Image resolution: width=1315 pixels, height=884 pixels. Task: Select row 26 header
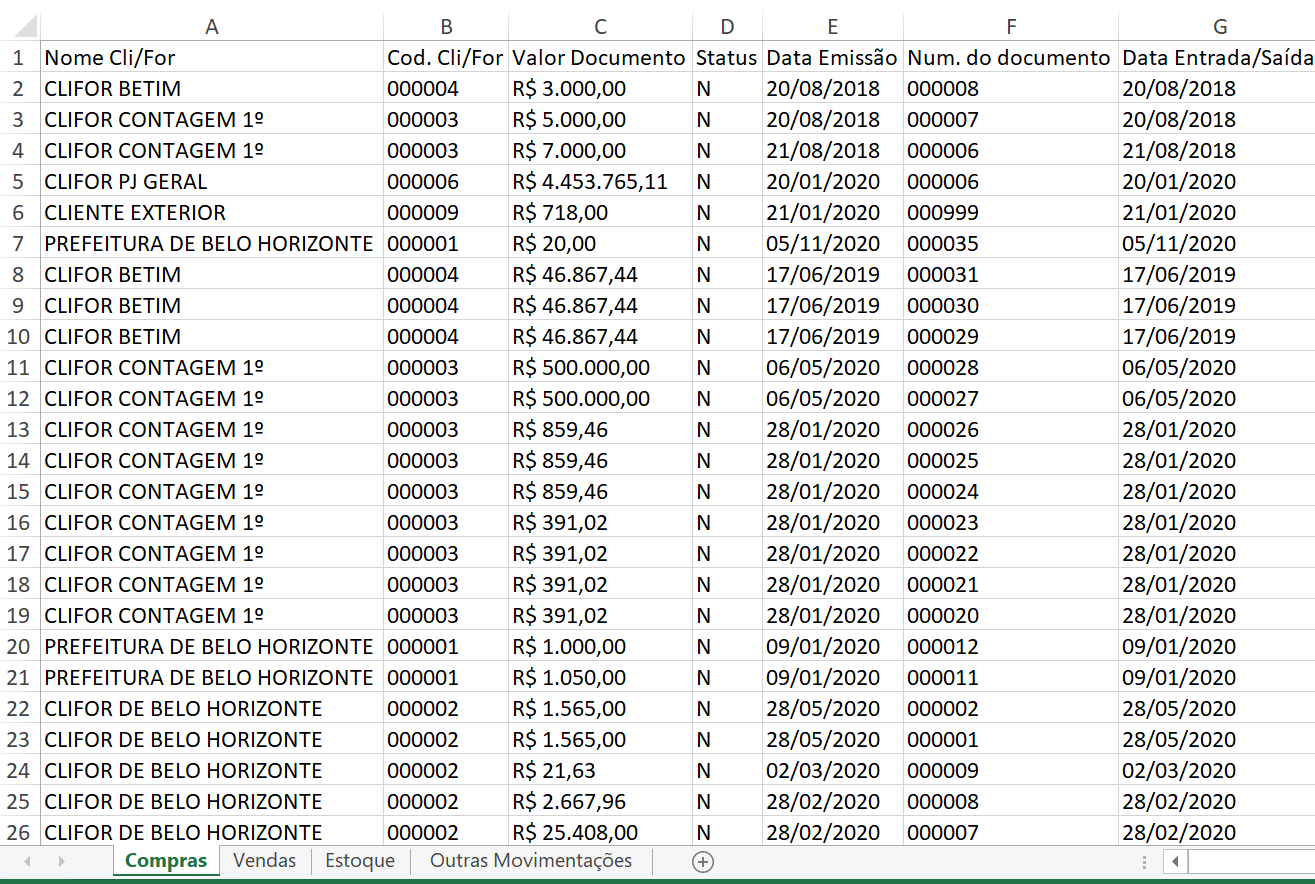pyautogui.click(x=20, y=833)
